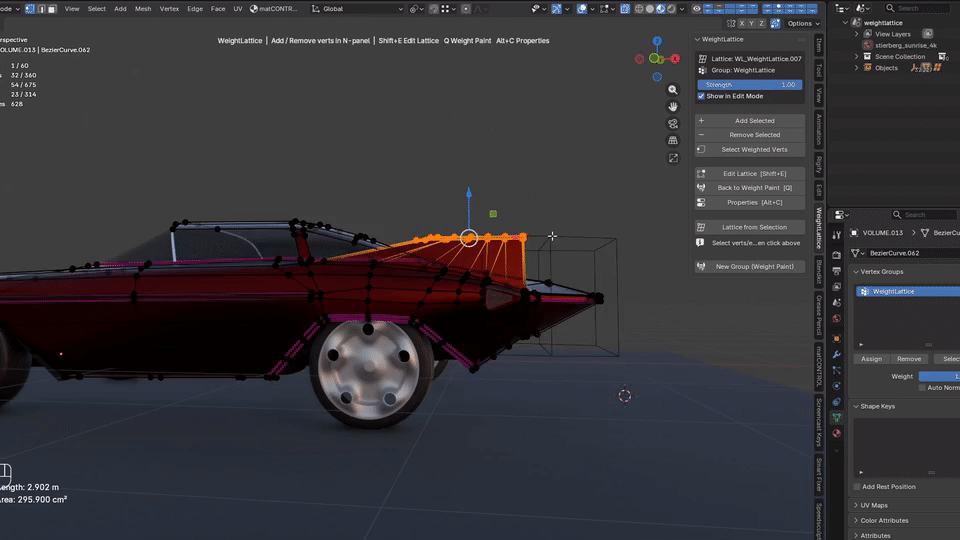Toggle X-ray view button
Screen dimensions: 960x540
(625, 9)
